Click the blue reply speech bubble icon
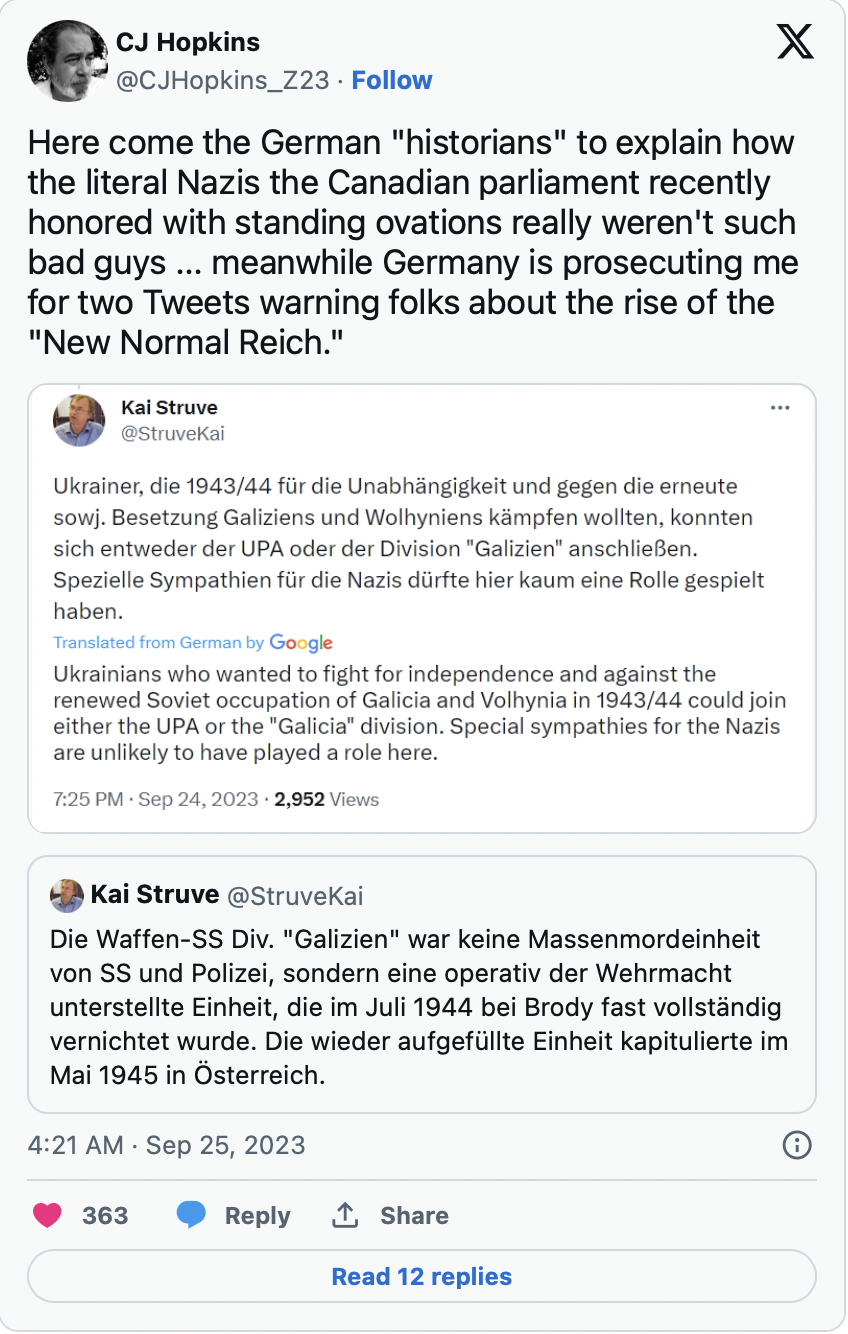Screen dimensions: 848x1334 tap(191, 1215)
